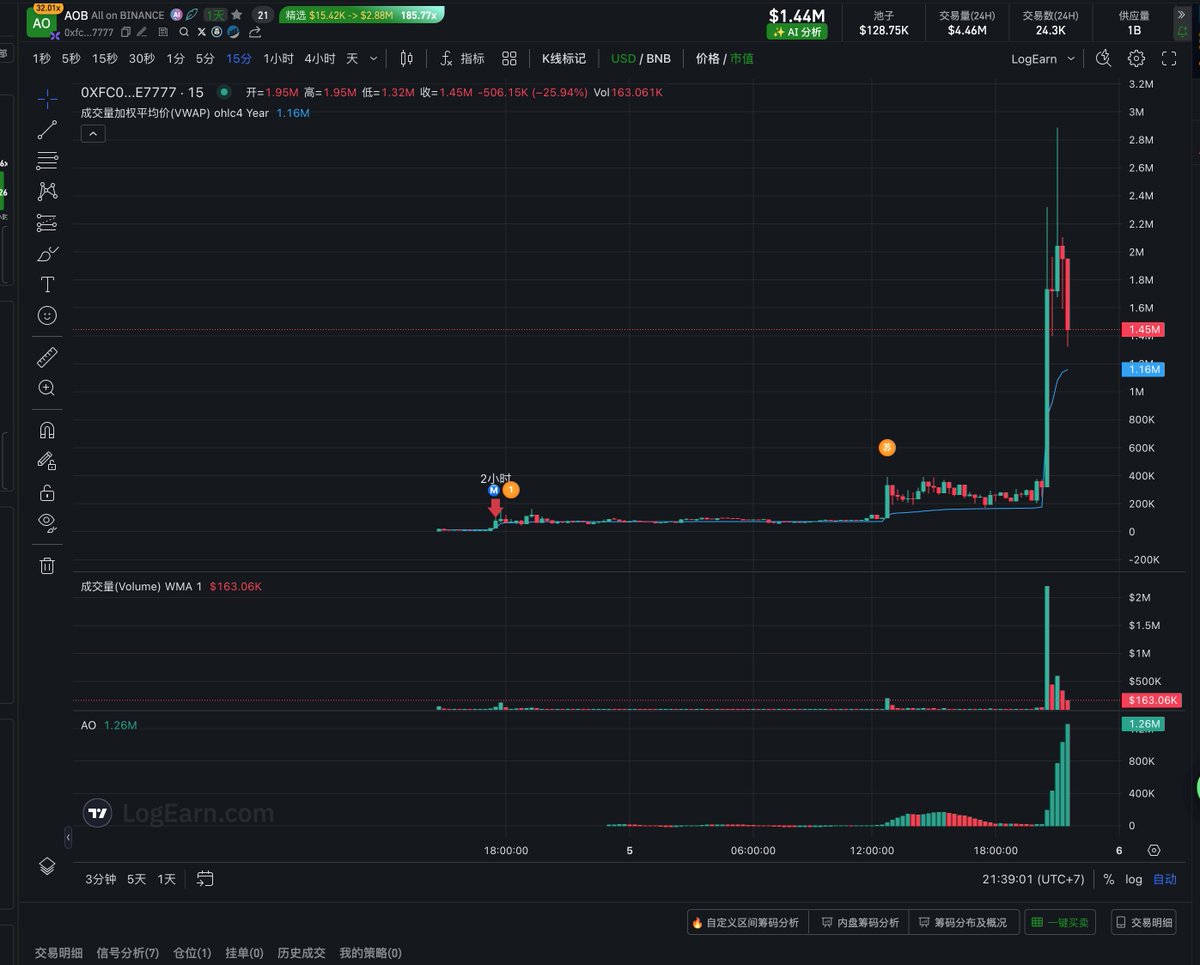Open the go-to-date calendar icon
This screenshot has height=965, width=1200.
[x=205, y=879]
